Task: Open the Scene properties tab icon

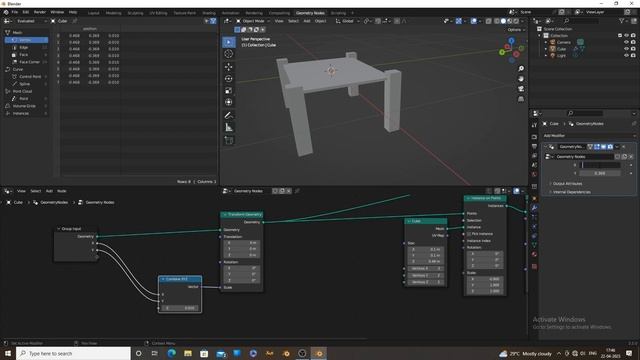Action: 534,165
